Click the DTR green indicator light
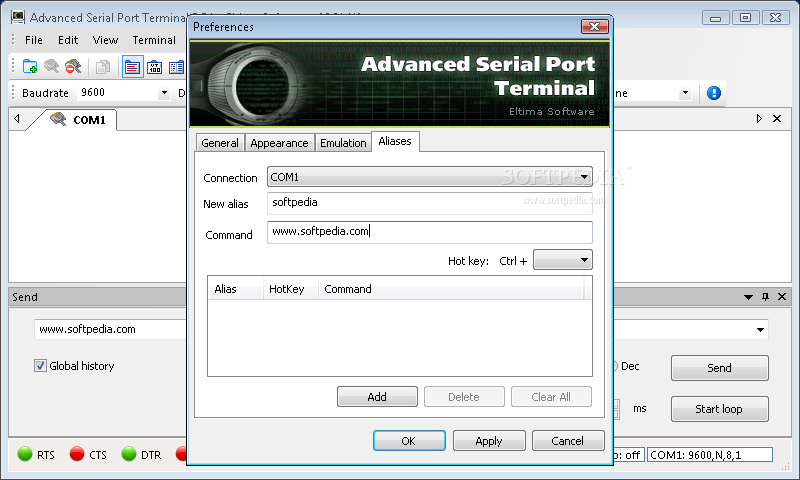Viewport: 800px width, 480px height. point(129,454)
